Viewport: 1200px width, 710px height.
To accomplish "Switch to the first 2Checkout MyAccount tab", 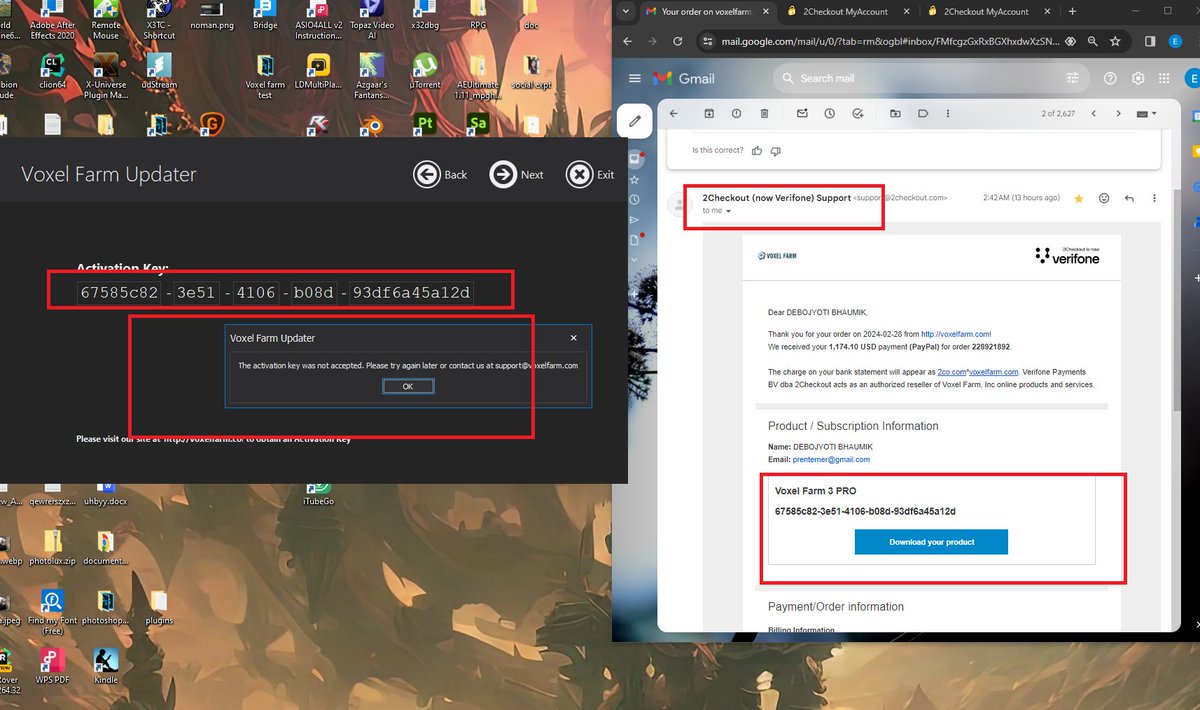I will (845, 11).
